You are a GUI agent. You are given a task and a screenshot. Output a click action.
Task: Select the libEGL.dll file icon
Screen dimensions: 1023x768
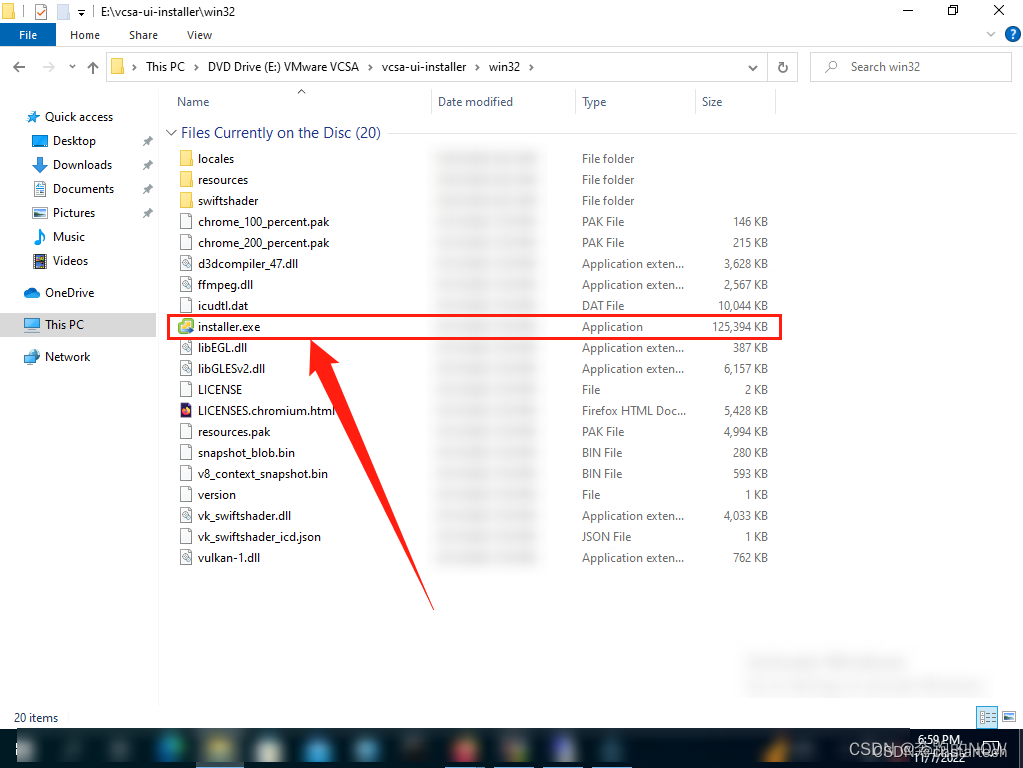(186, 348)
